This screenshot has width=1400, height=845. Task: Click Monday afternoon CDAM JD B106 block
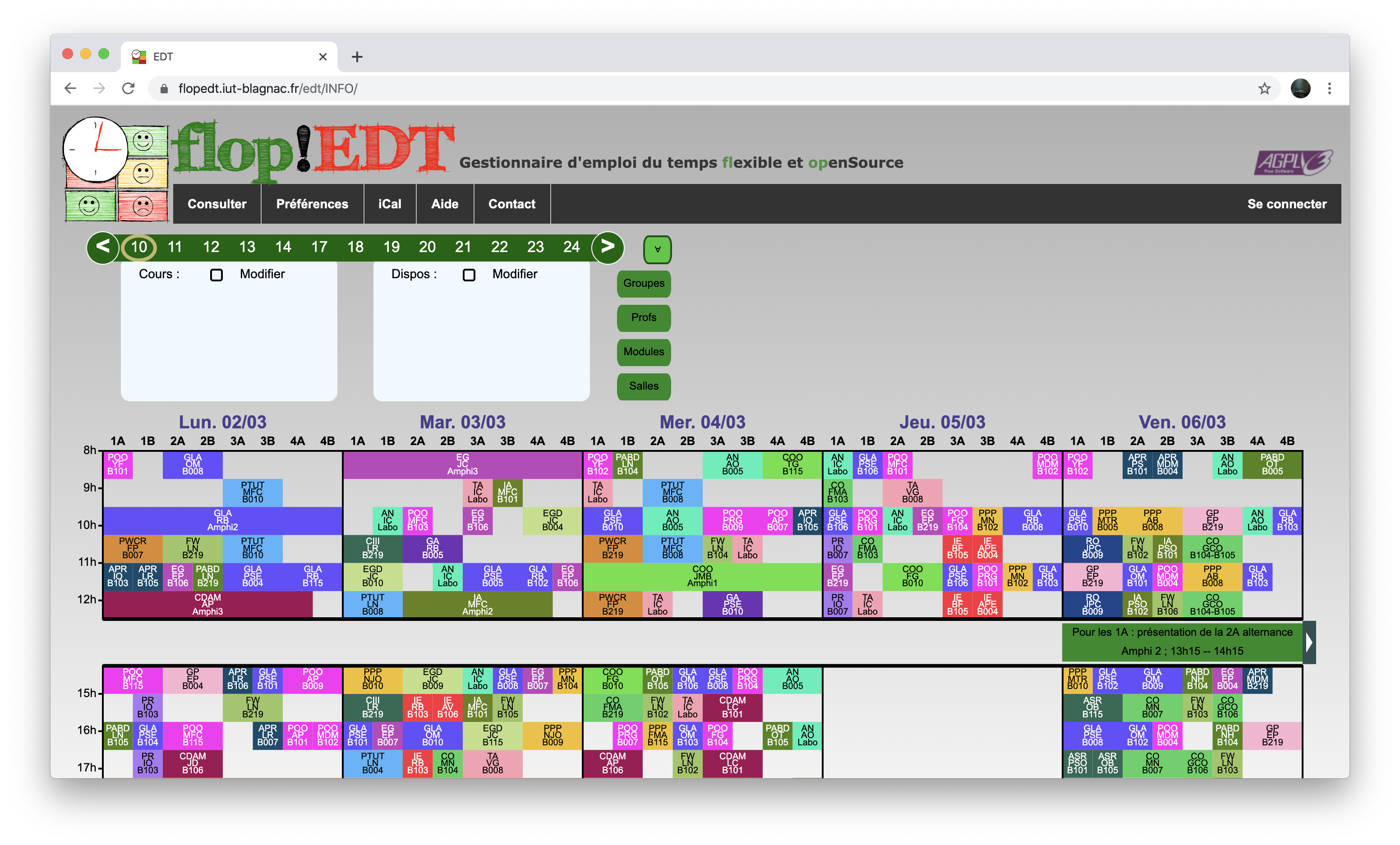coord(193,764)
